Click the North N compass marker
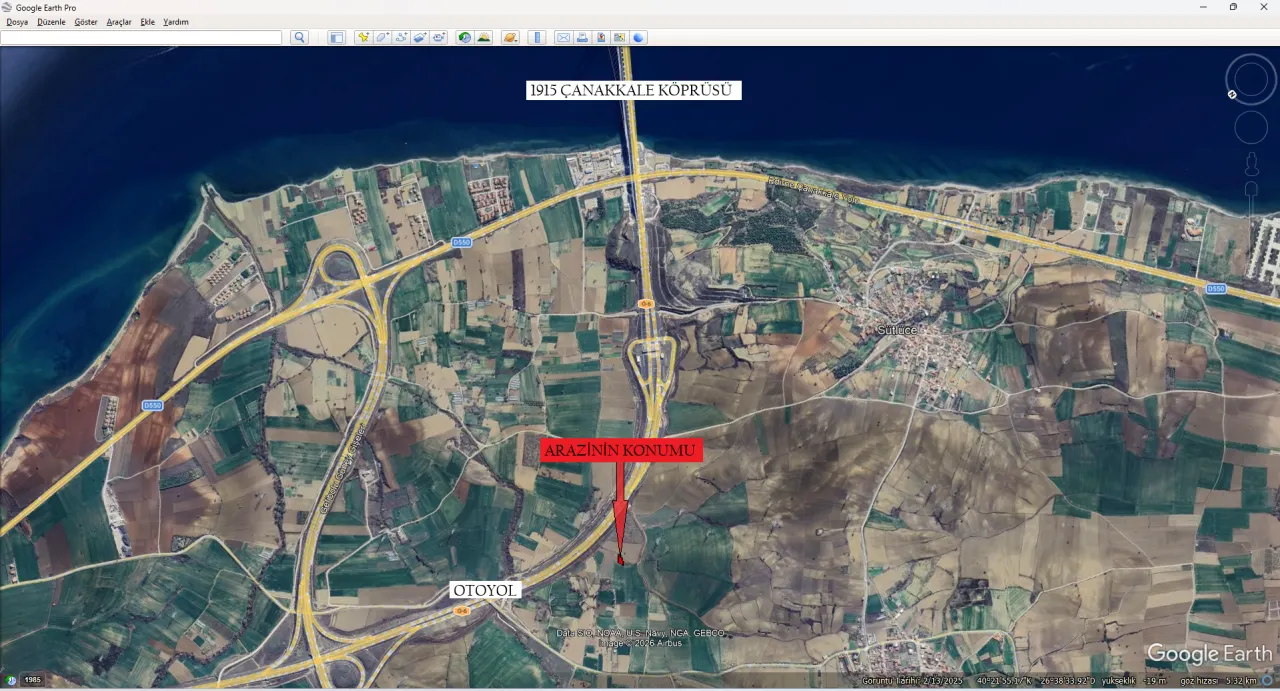This screenshot has height=691, width=1280. (1233, 95)
